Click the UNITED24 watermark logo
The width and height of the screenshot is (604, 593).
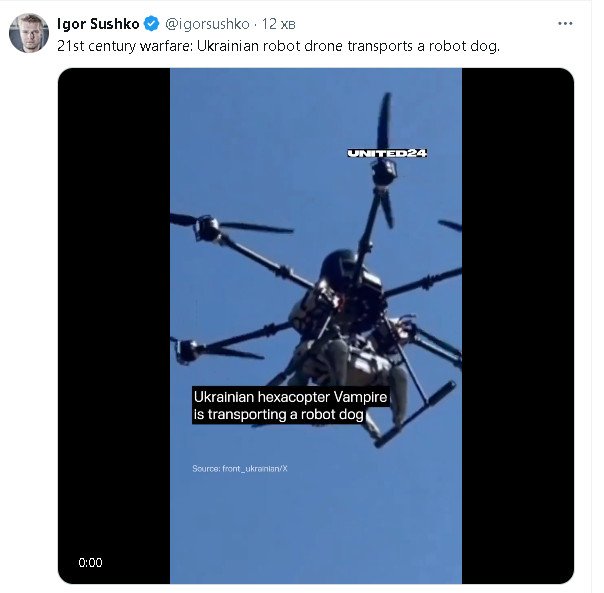coord(387,153)
